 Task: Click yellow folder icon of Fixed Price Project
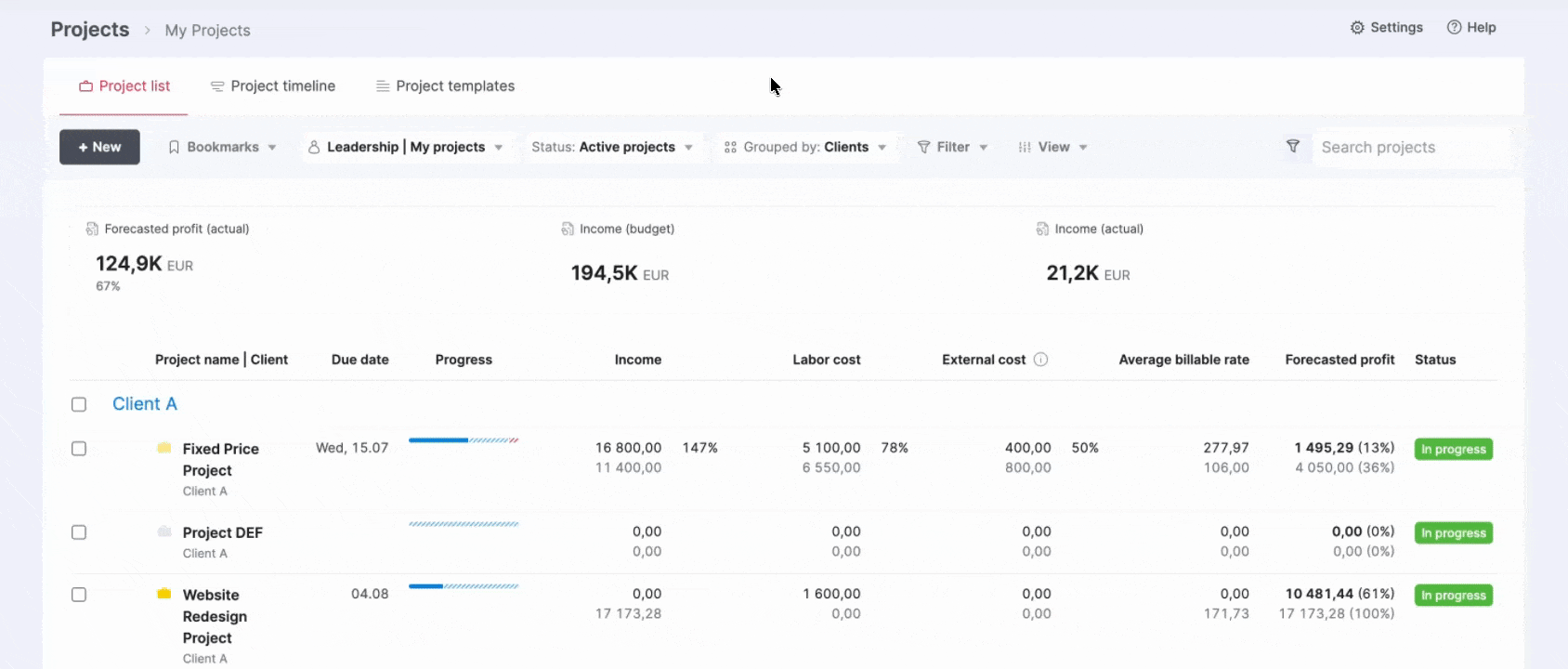tap(164, 448)
